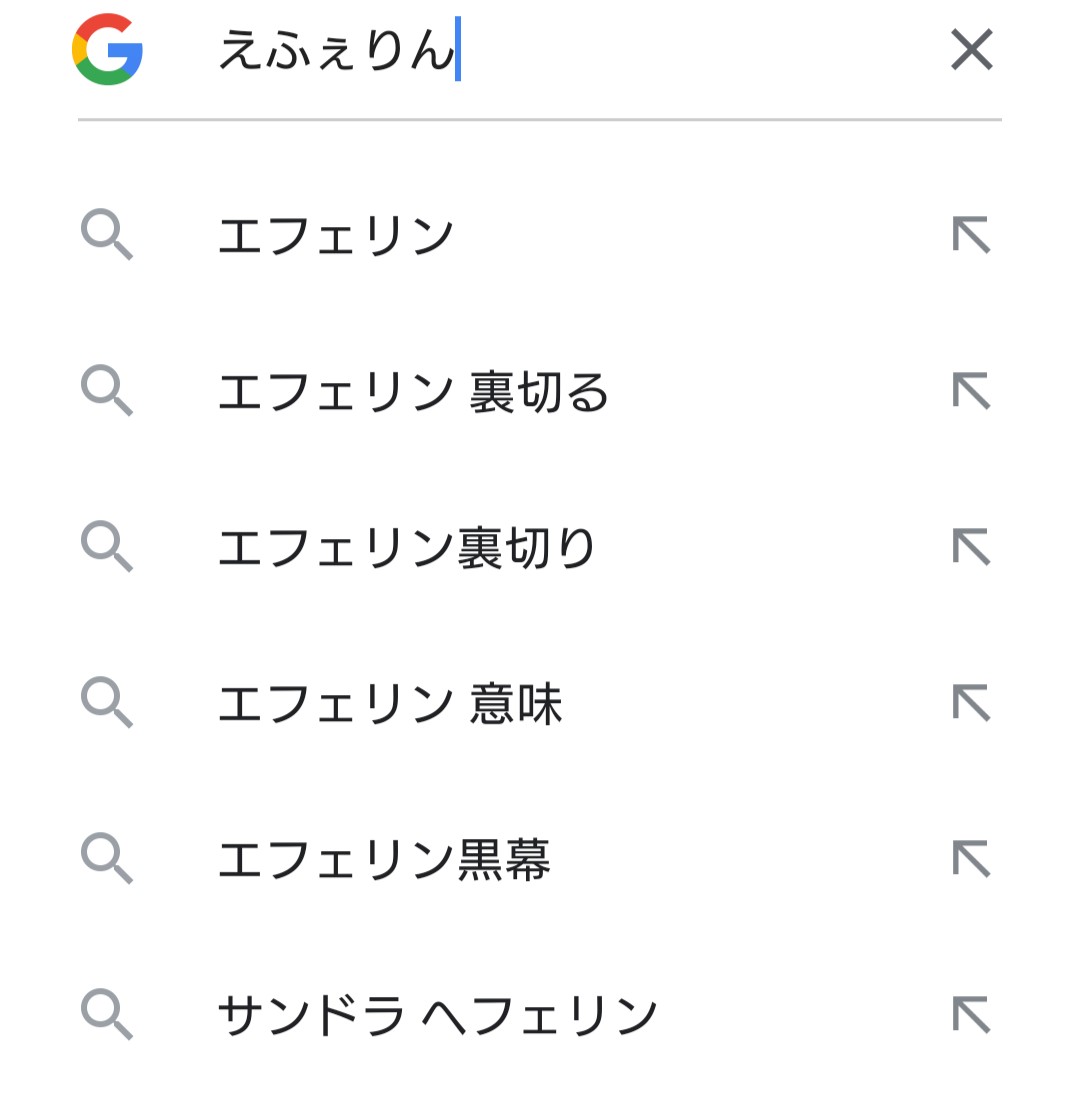The height and width of the screenshot is (1104, 1080).
Task: Click magnifier icon beside エフェリン黒幕
Action: 106,860
